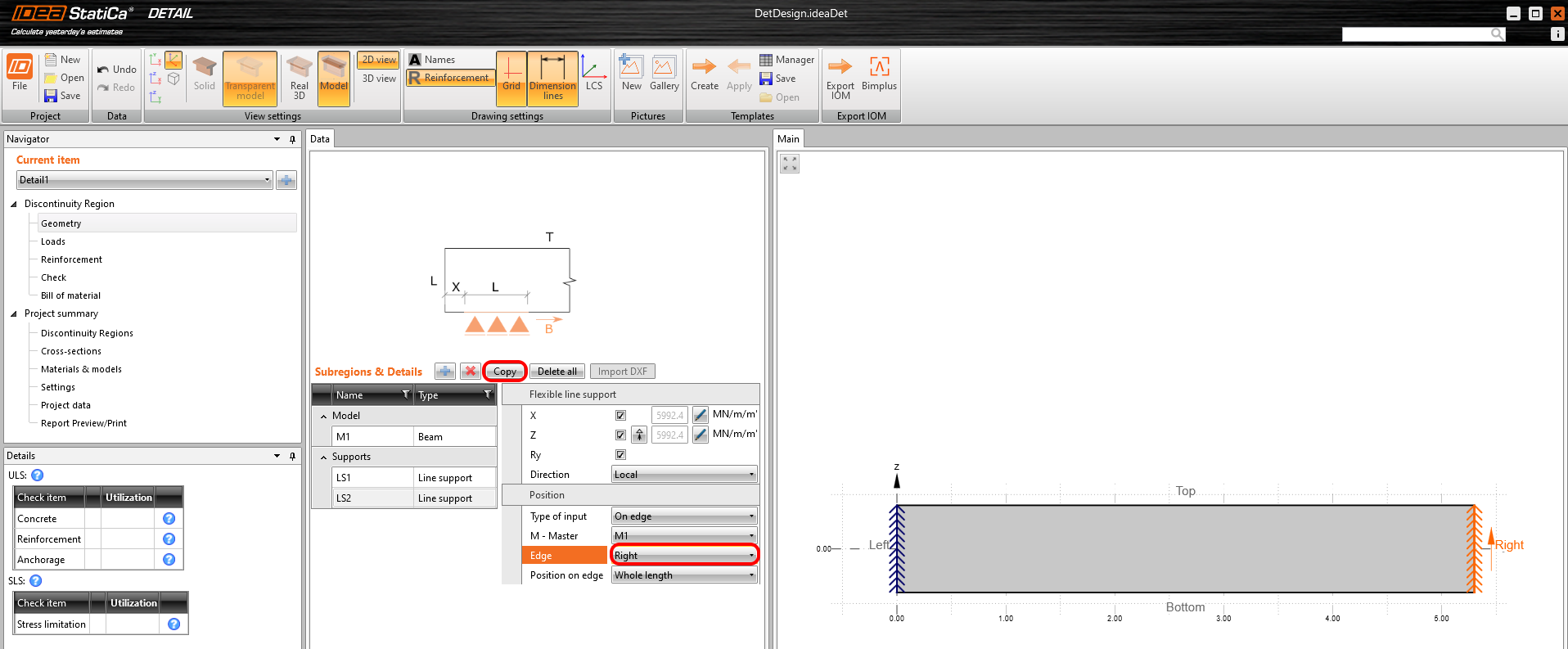Open the Direction dropdown showing Local

[684, 475]
